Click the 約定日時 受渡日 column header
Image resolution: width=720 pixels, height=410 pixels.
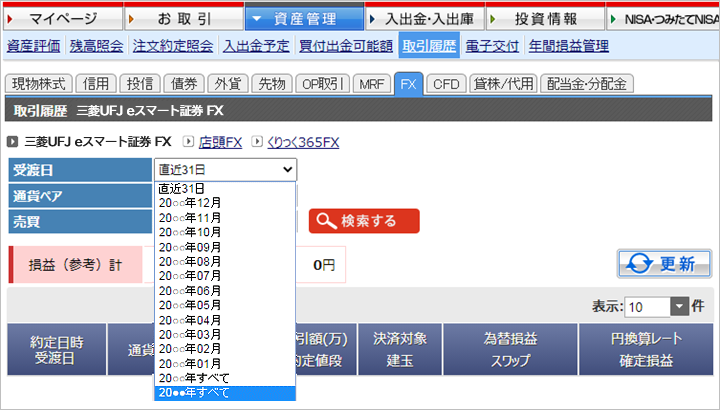pyautogui.click(x=56, y=349)
